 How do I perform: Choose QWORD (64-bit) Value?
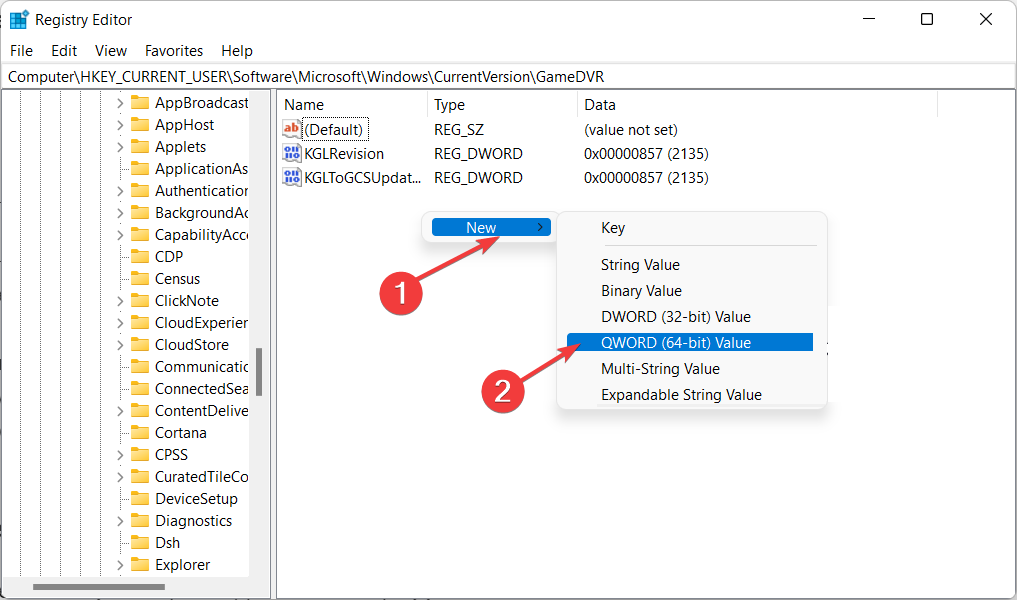689,342
